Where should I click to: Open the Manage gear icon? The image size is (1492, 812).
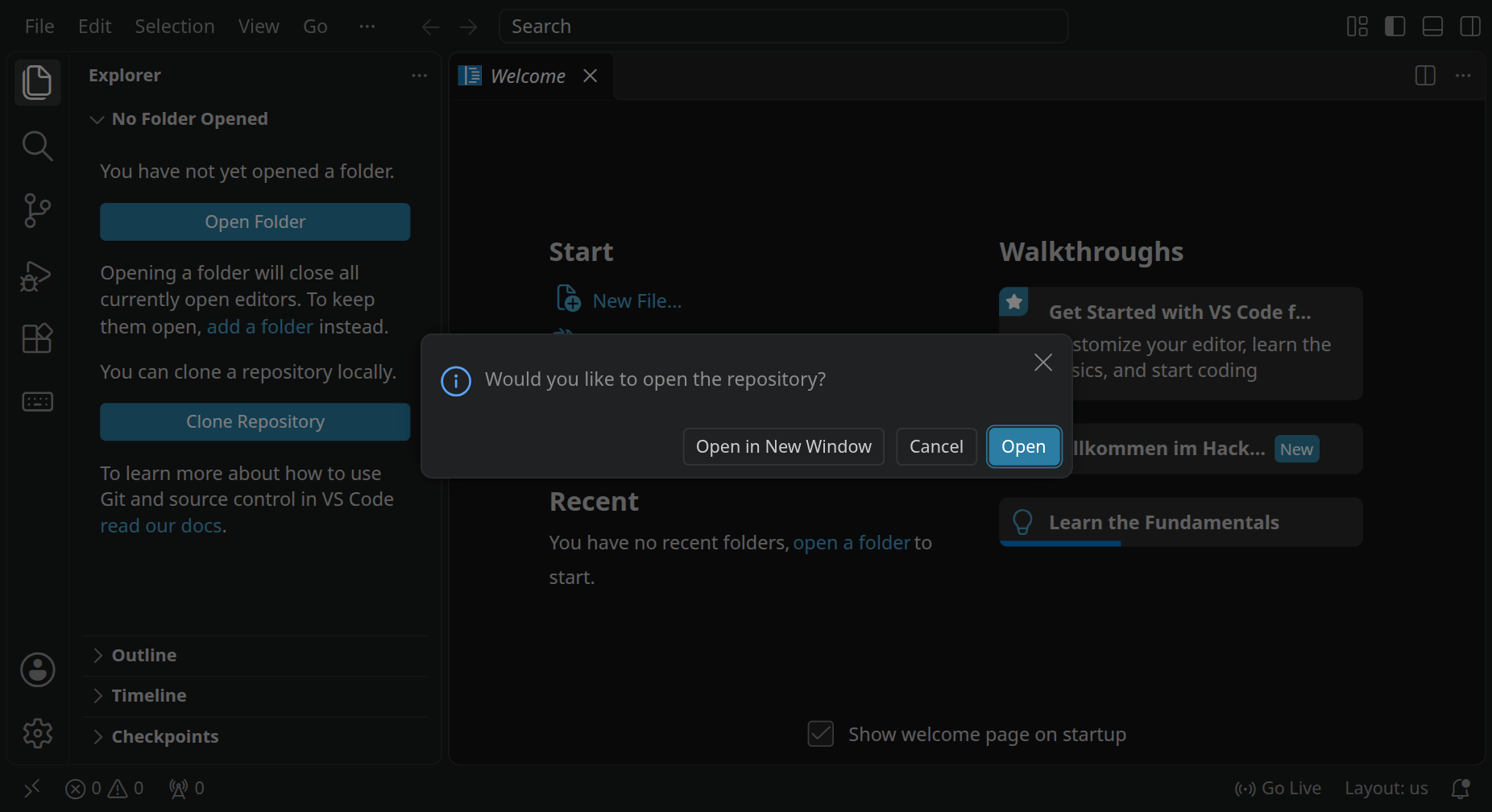[x=37, y=733]
